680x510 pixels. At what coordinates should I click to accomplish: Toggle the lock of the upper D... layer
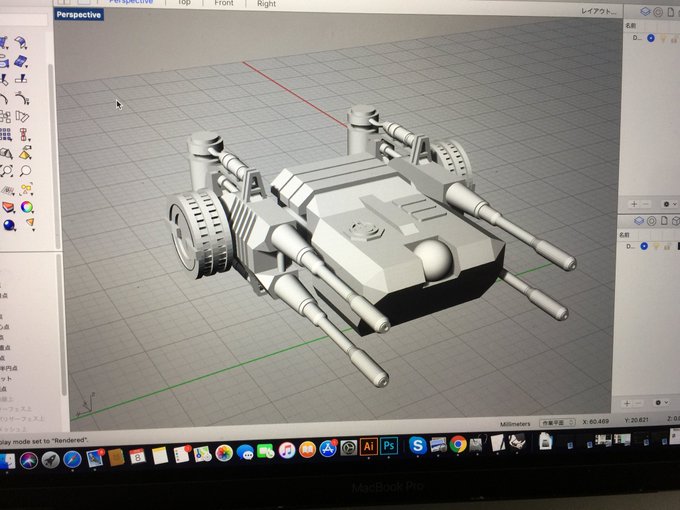[x=675, y=39]
